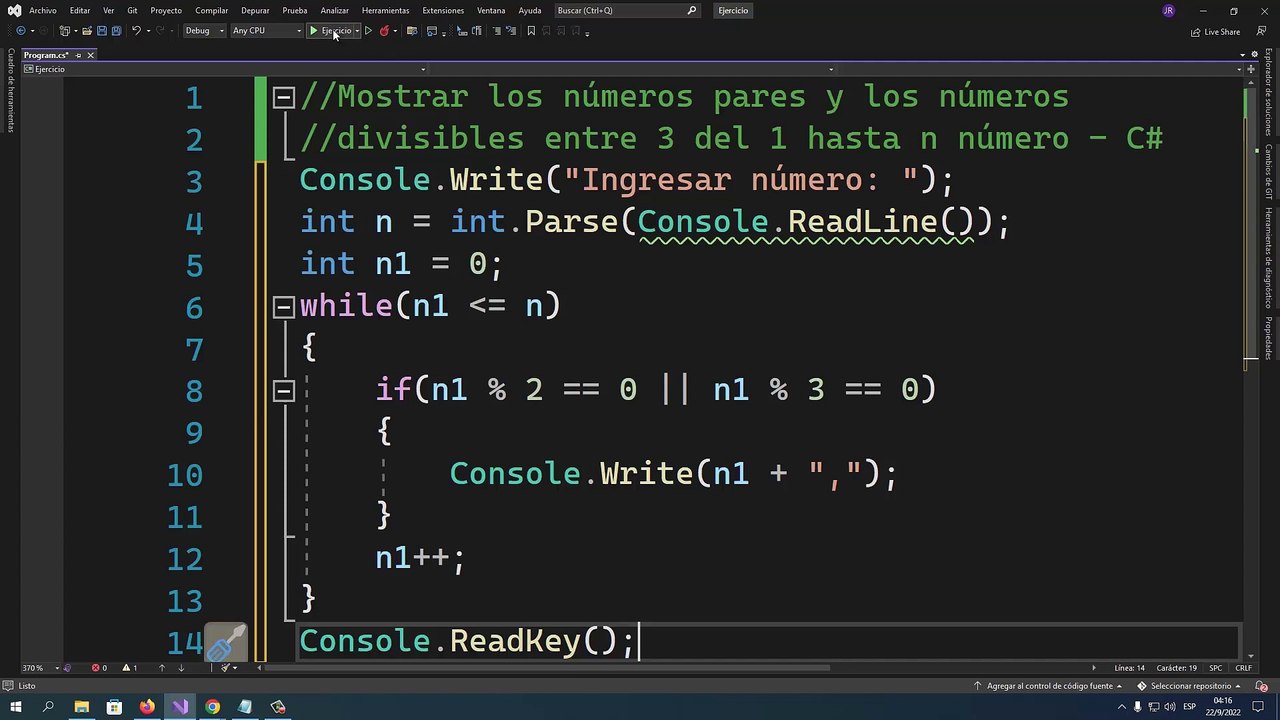This screenshot has height=720, width=1280.
Task: Click the warnings count icon showing 1
Action: tap(126, 668)
